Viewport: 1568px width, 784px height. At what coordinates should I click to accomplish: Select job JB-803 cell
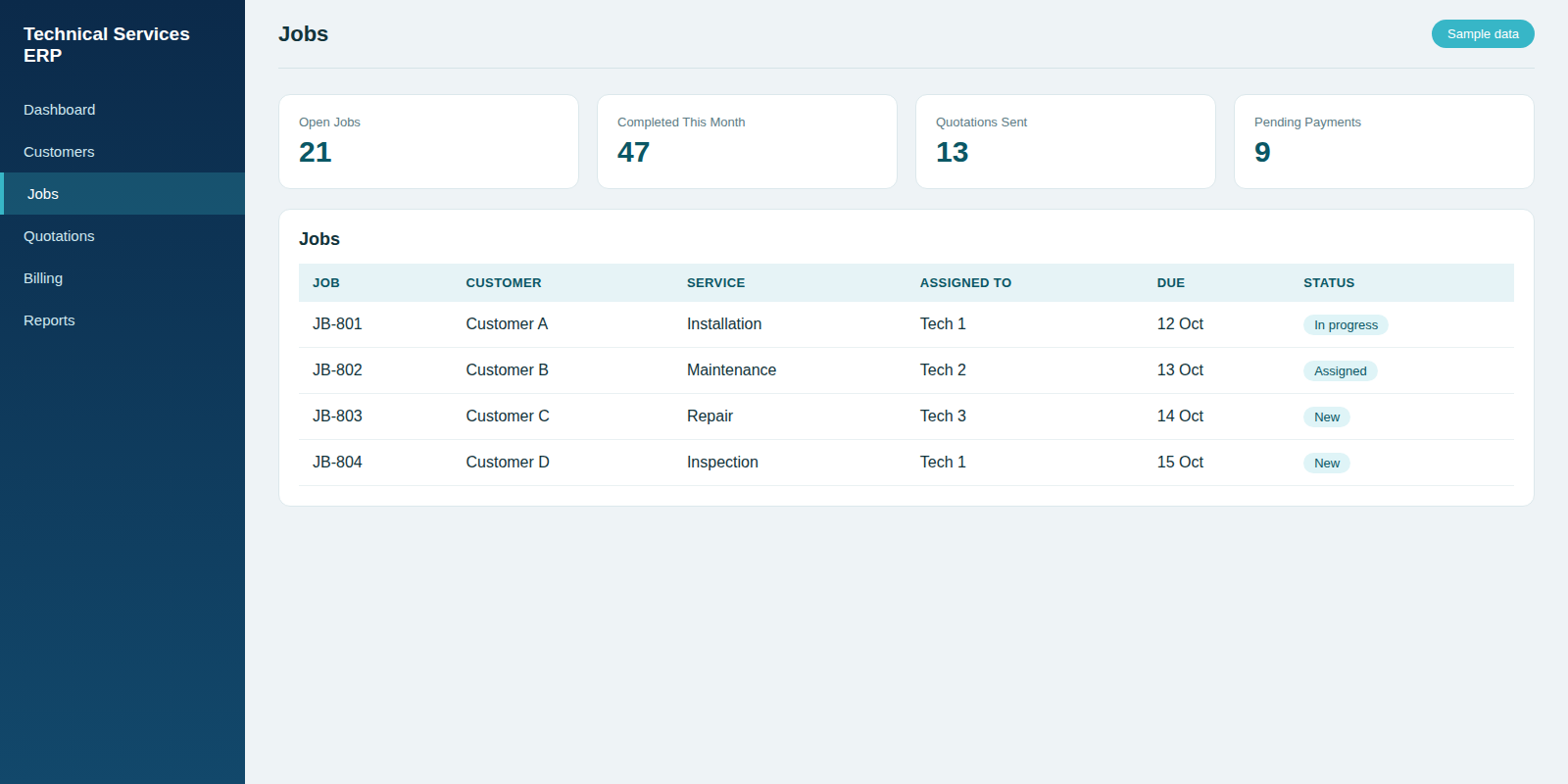coord(337,416)
